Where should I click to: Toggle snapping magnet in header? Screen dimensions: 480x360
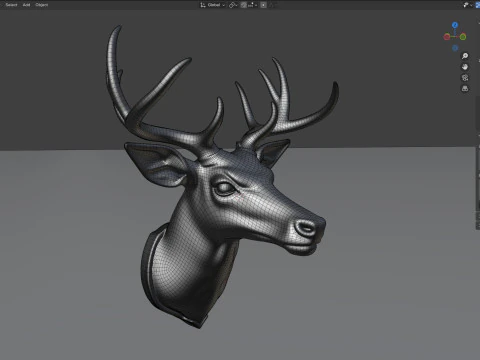(244, 5)
